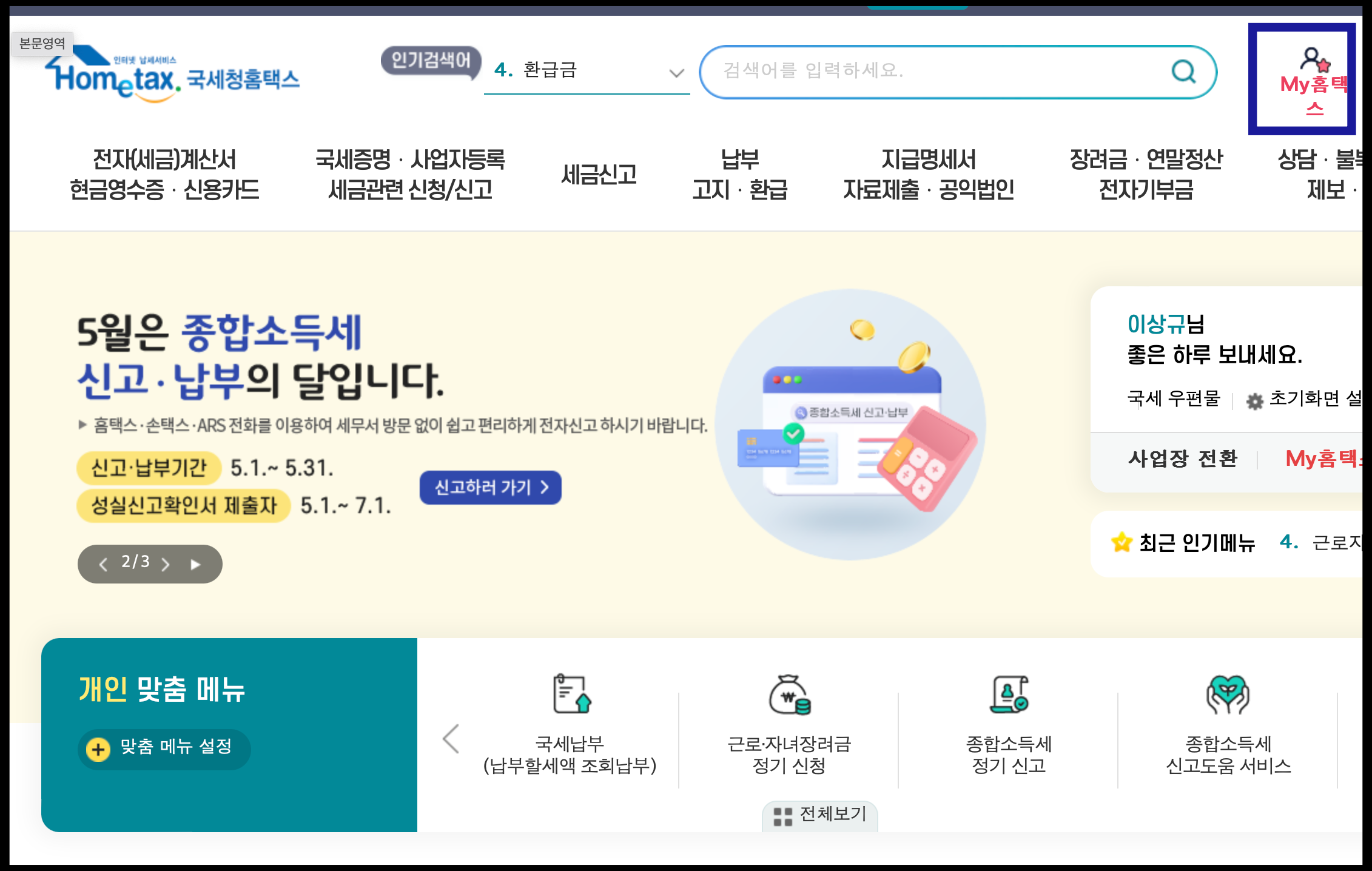
Task: Click the 사업장 전환 link
Action: point(1183,459)
